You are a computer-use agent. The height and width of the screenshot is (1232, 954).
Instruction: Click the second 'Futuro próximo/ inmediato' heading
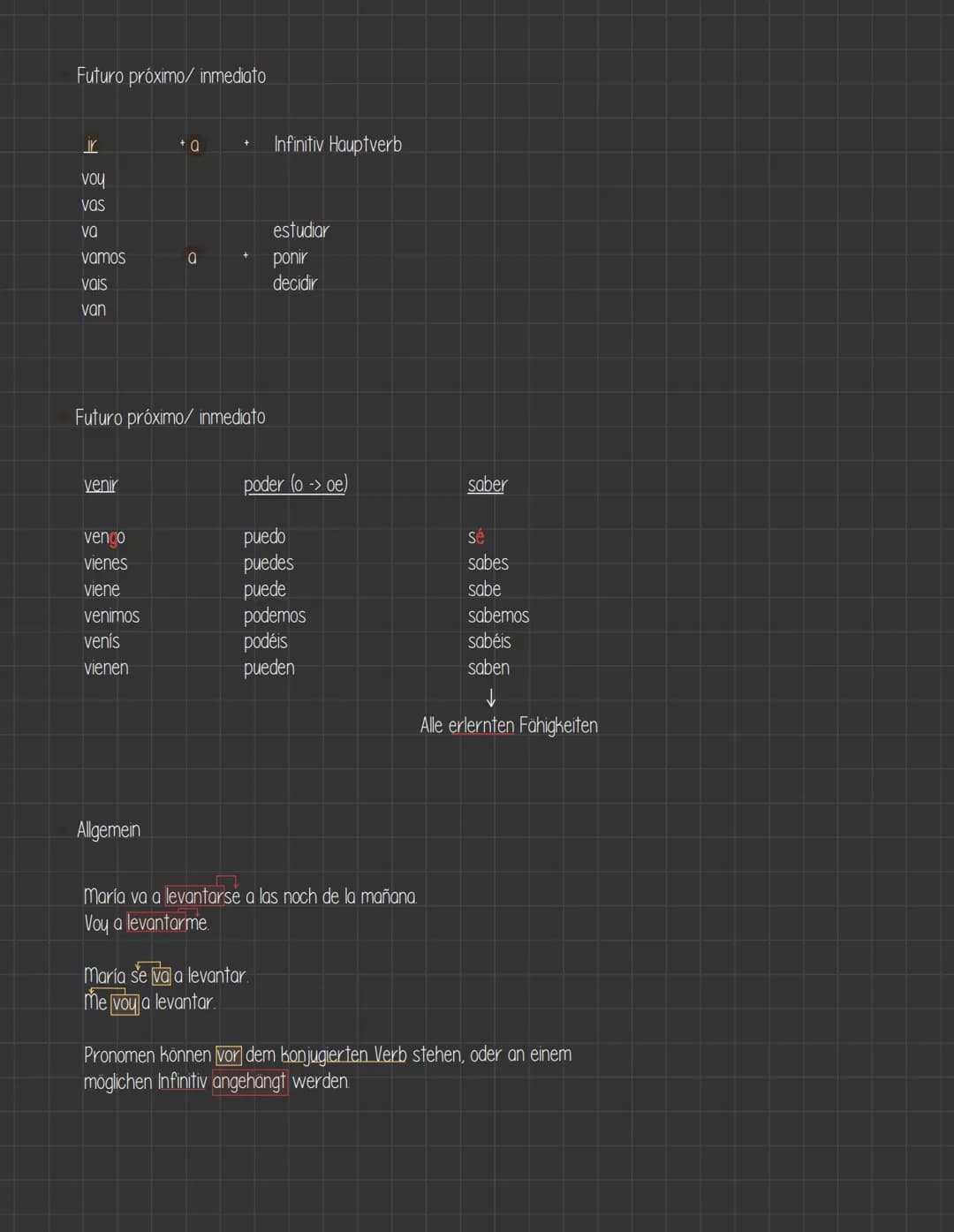170,417
